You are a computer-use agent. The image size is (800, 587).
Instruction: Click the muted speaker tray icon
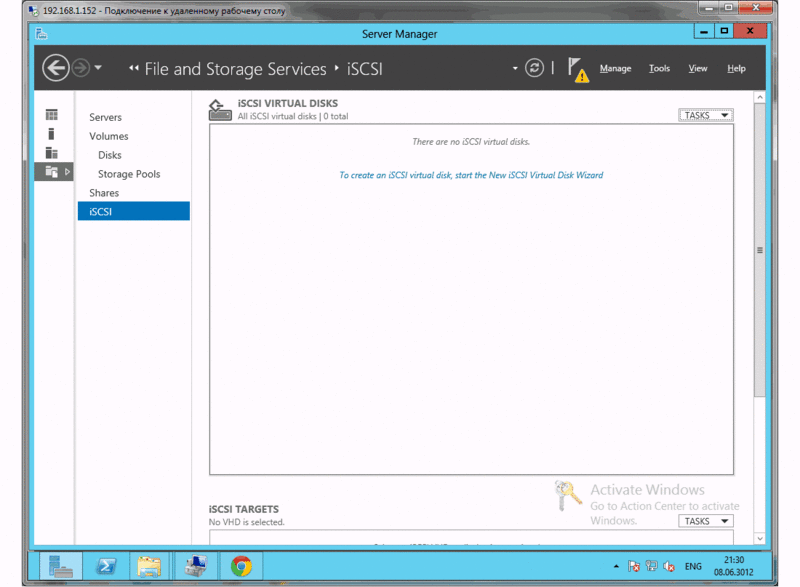669,566
